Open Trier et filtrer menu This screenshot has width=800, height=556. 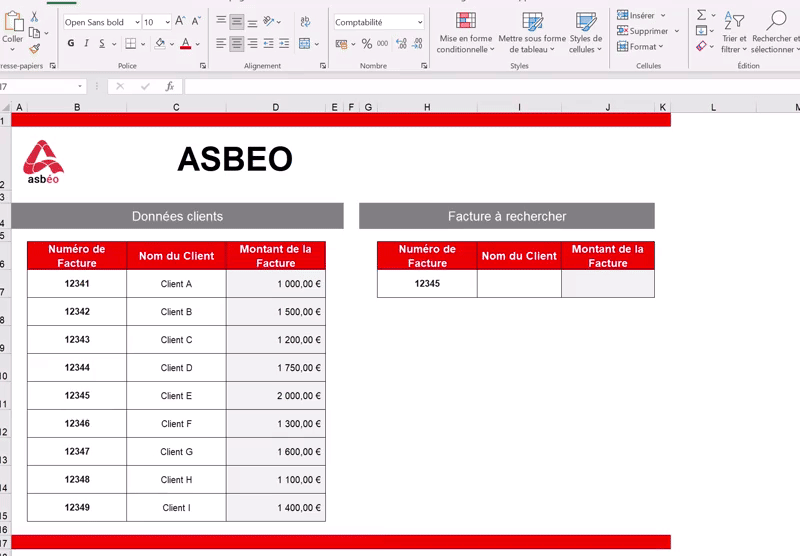(734, 32)
